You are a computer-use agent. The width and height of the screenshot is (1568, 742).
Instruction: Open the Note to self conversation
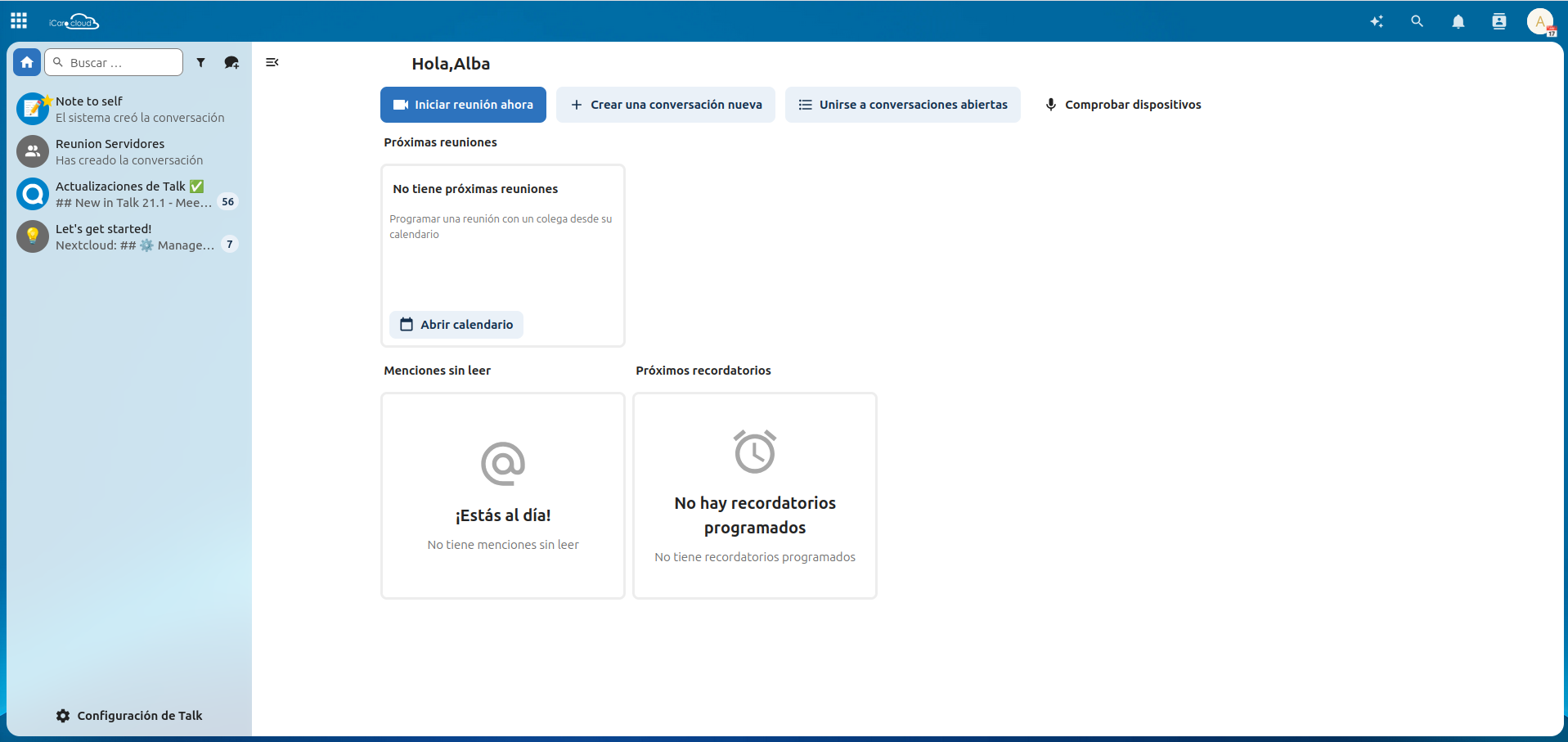pos(131,110)
